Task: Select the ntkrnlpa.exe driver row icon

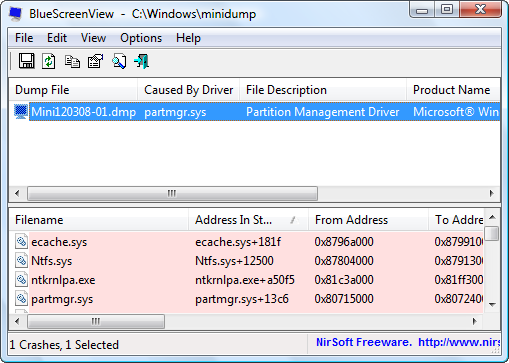Action: [21, 279]
